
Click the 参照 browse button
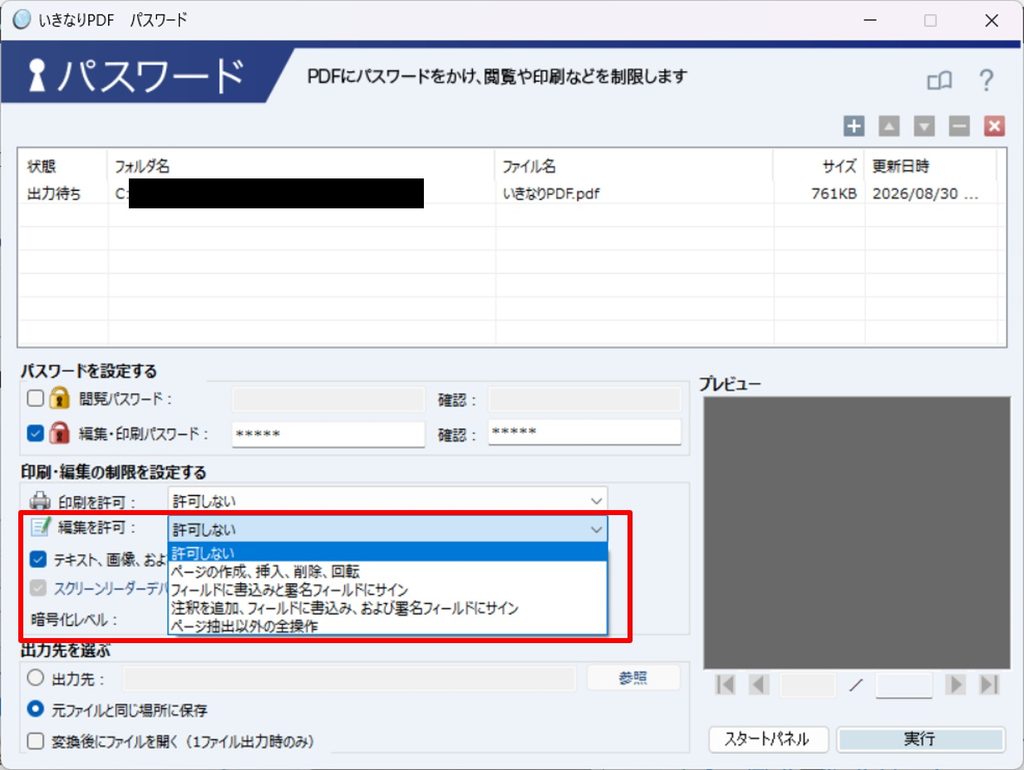pyautogui.click(x=633, y=678)
